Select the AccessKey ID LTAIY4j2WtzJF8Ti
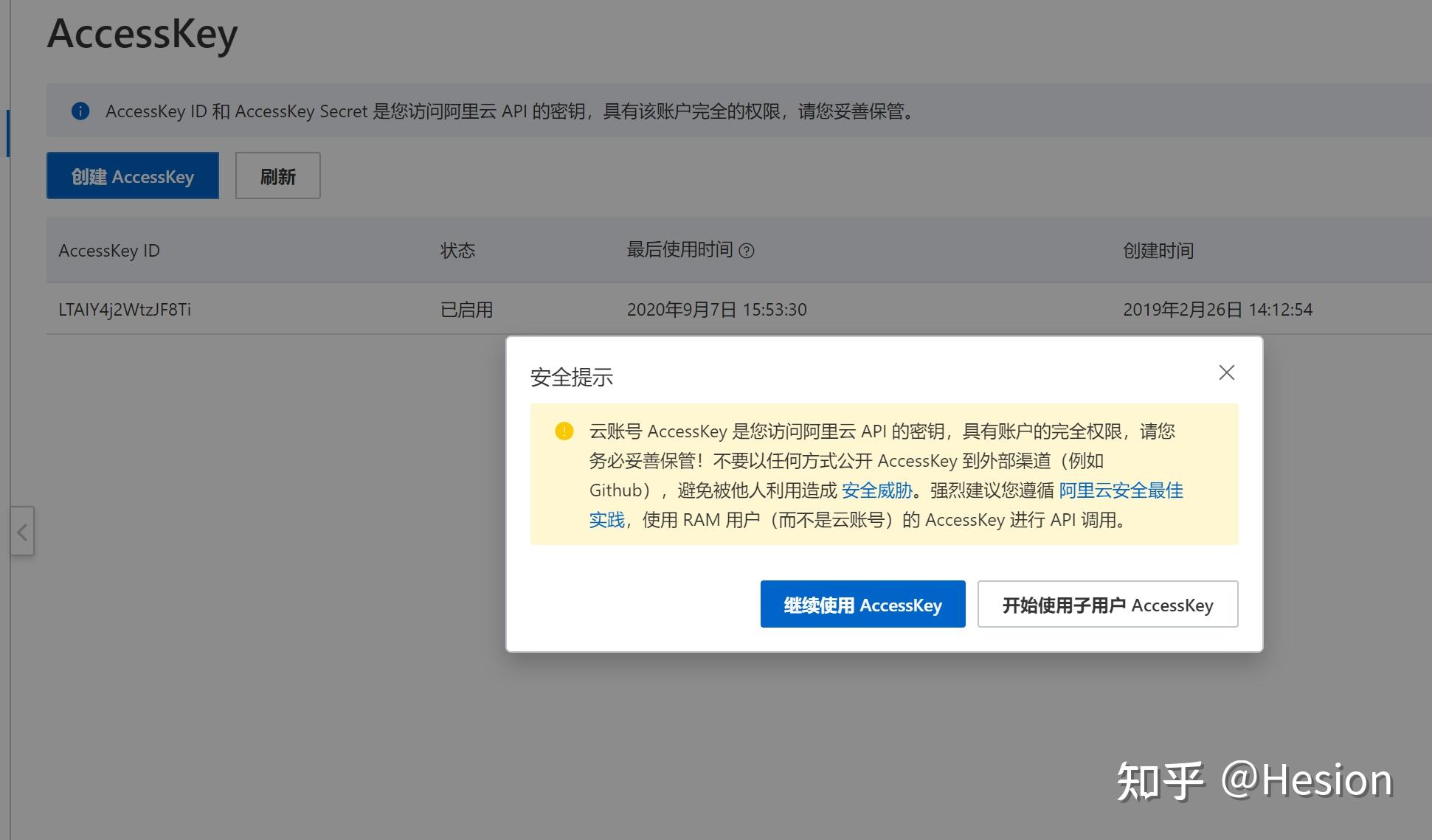This screenshot has width=1432, height=840. tap(124, 310)
